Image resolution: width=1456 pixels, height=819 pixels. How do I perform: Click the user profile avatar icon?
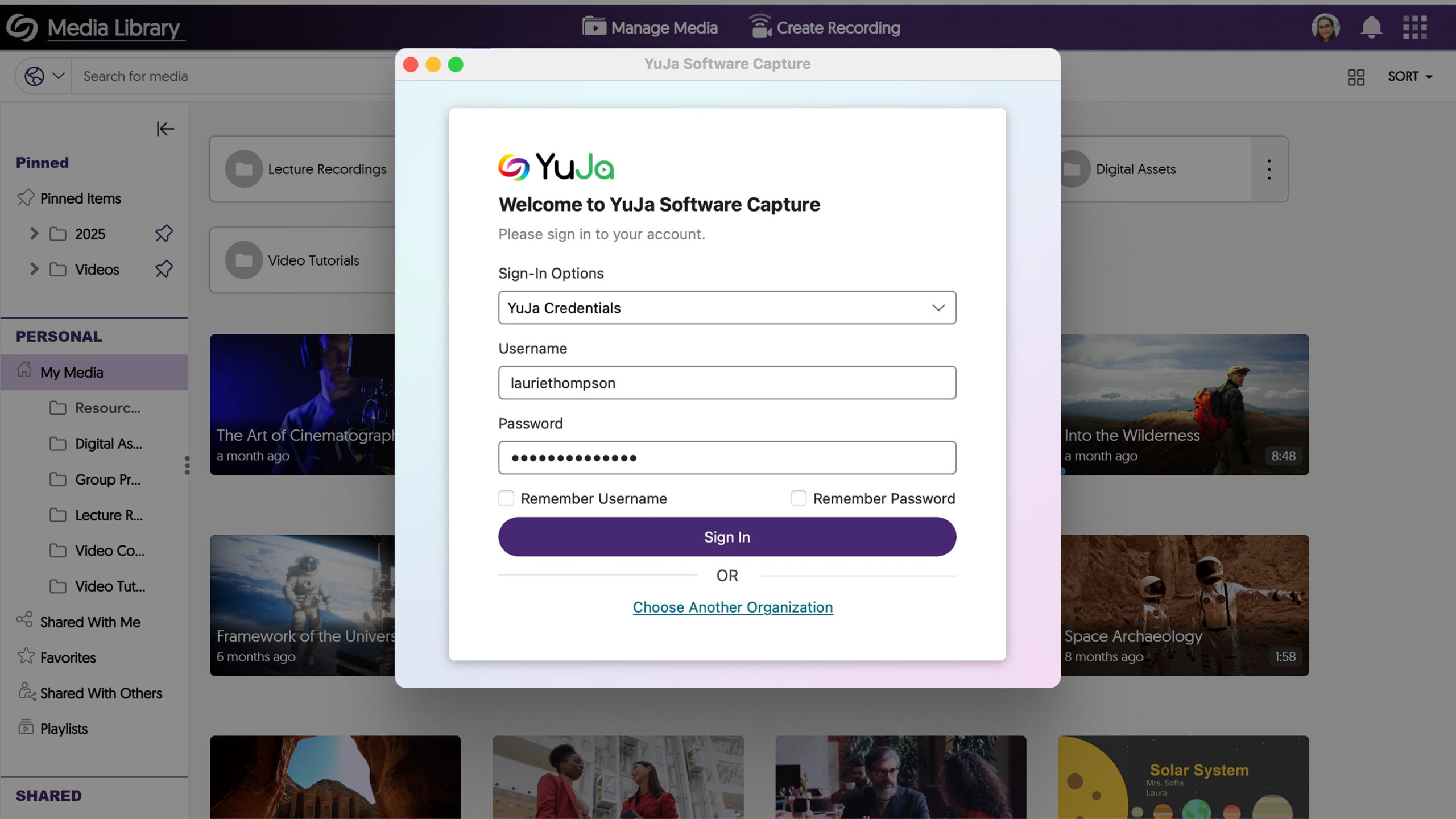(x=1325, y=27)
